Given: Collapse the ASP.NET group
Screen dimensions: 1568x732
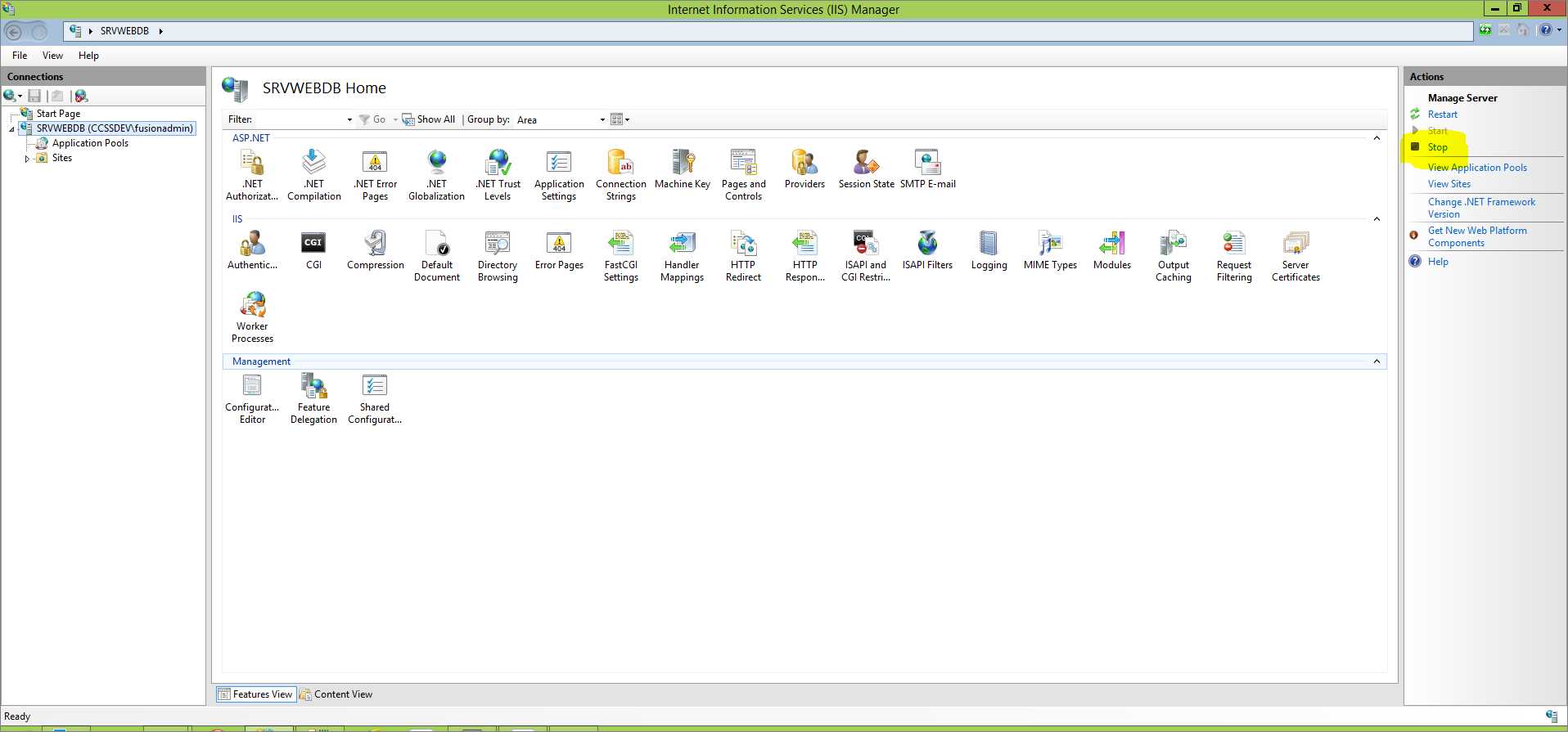Looking at the screenshot, I should pyautogui.click(x=1377, y=138).
